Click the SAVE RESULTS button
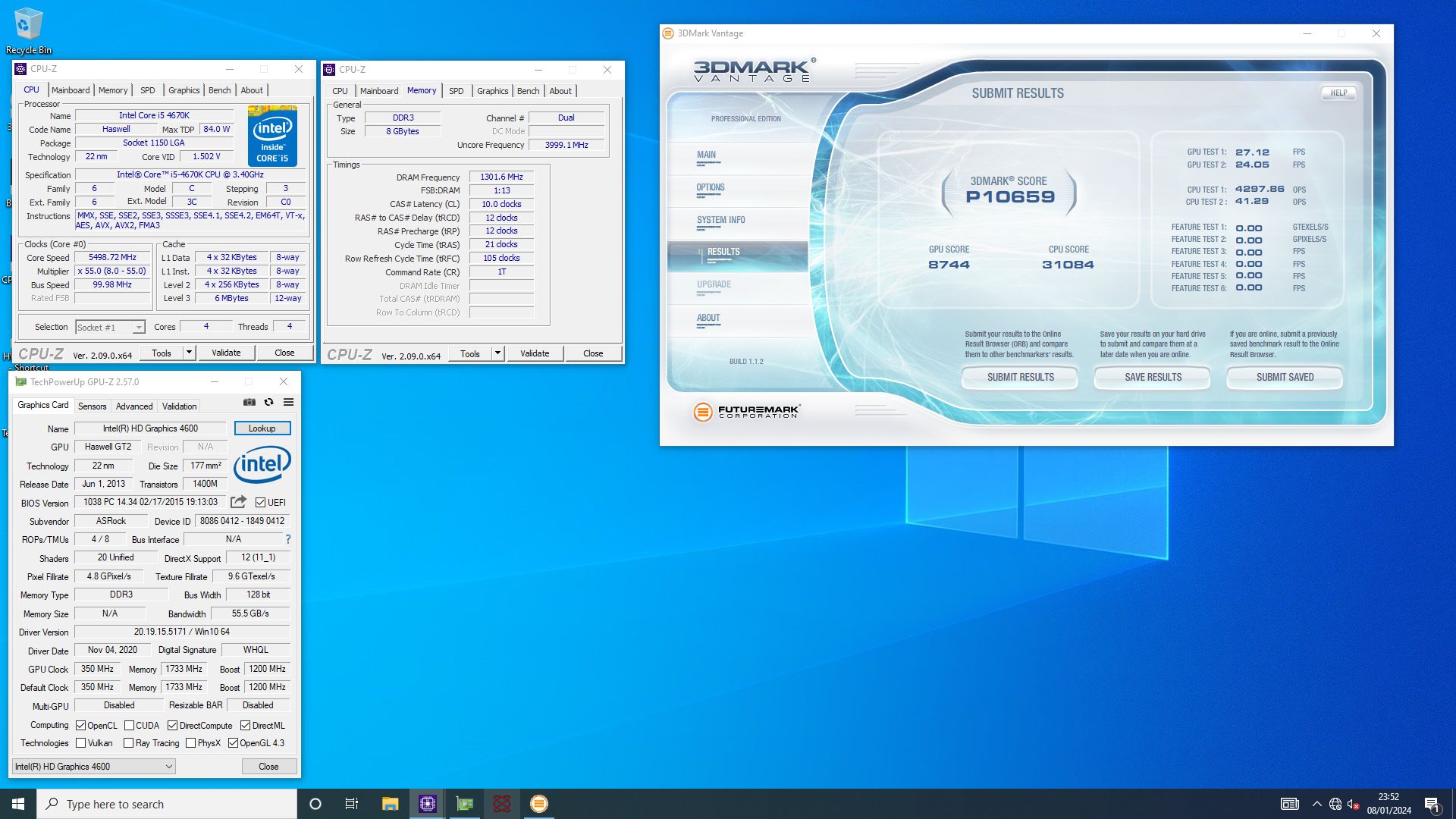This screenshot has height=819, width=1456. click(x=1153, y=377)
